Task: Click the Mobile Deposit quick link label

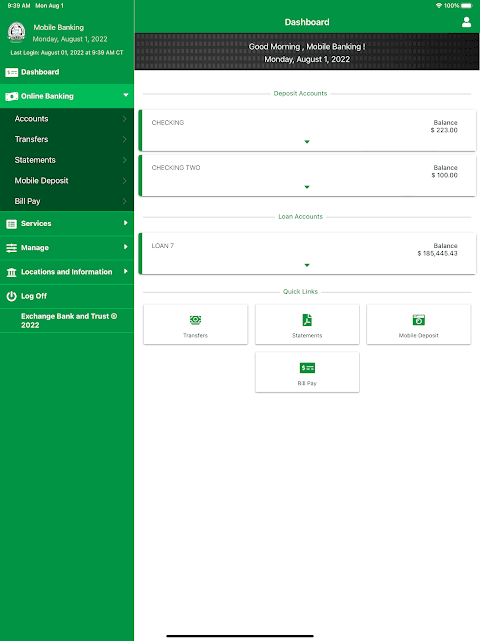Action: tap(419, 336)
